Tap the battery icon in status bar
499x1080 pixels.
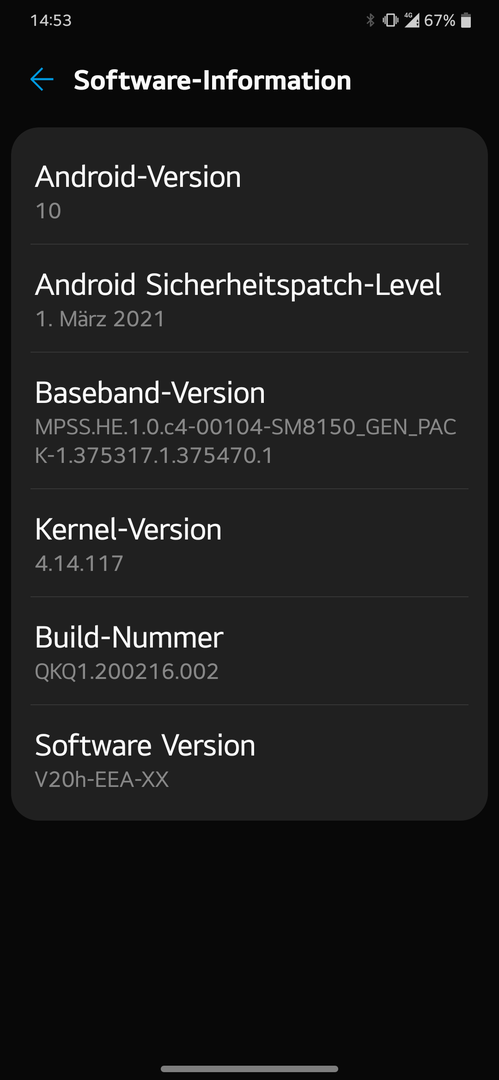point(466,21)
